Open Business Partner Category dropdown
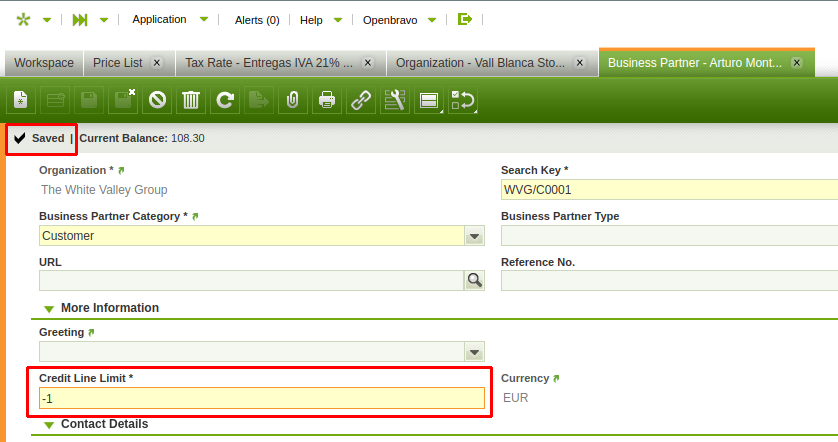838x442 pixels. [x=474, y=236]
